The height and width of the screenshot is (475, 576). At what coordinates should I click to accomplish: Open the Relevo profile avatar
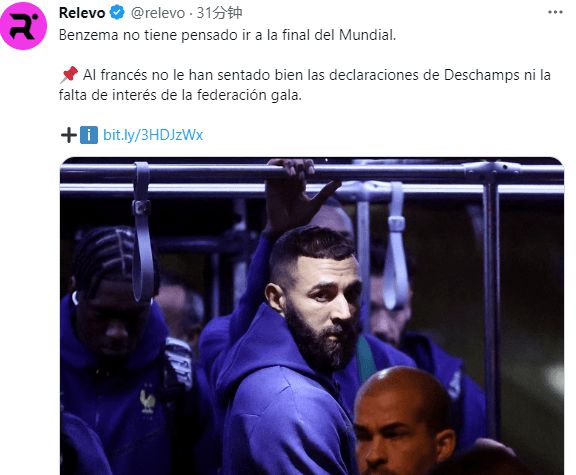point(24,26)
